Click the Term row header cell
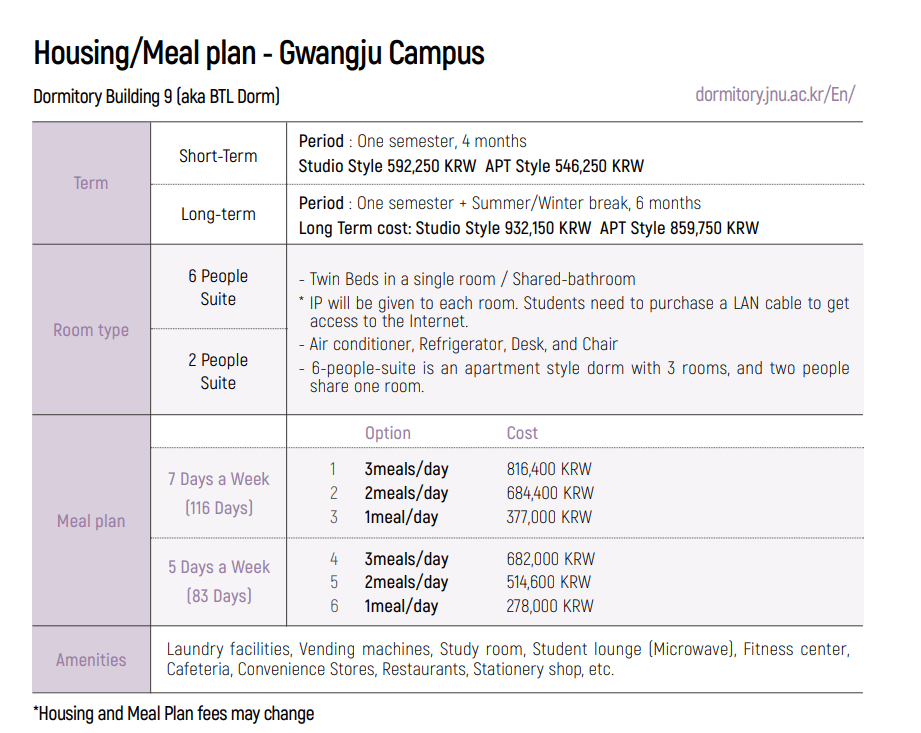Image resolution: width=921 pixels, height=733 pixels. click(91, 183)
